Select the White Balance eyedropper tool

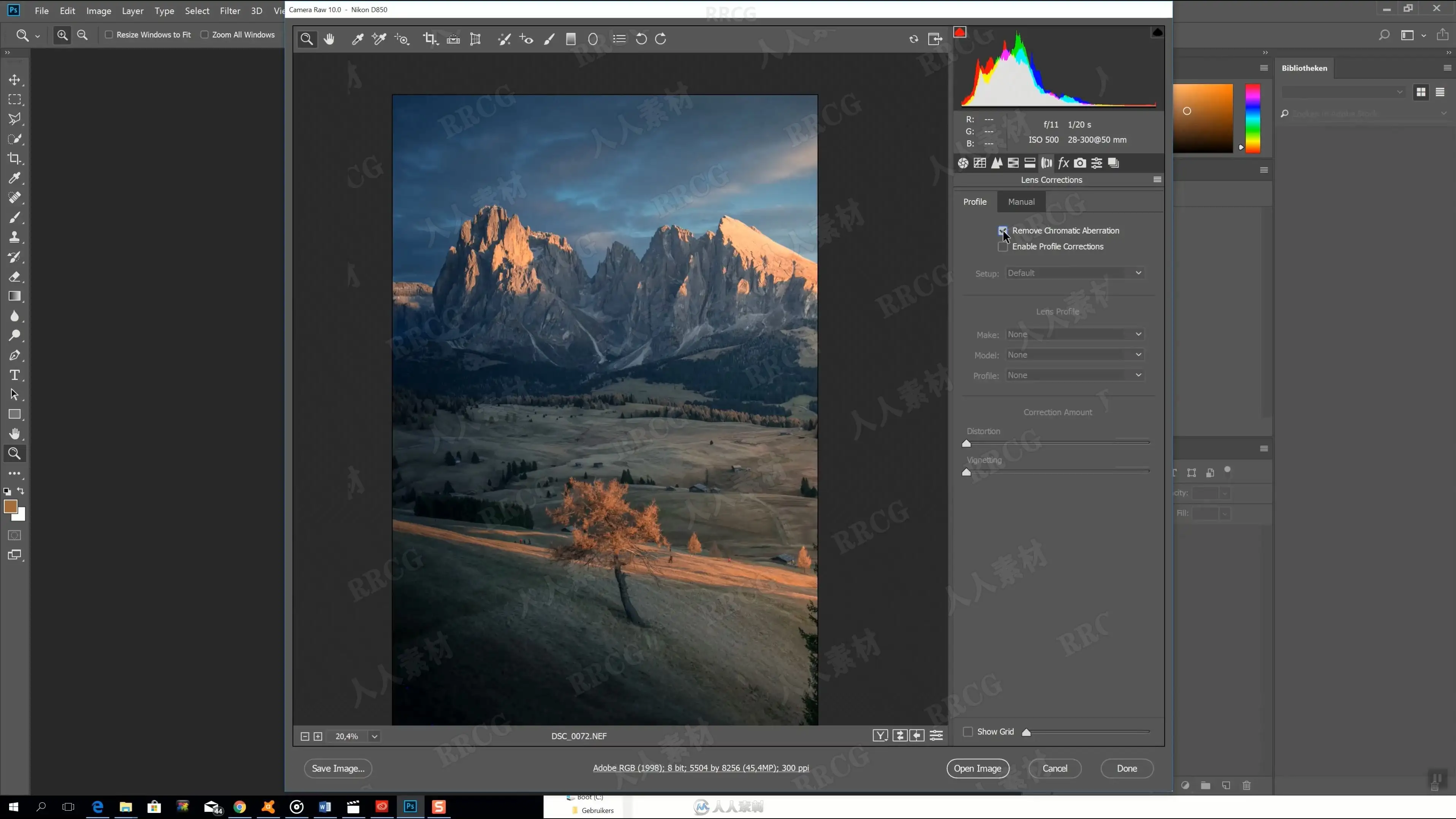357,39
